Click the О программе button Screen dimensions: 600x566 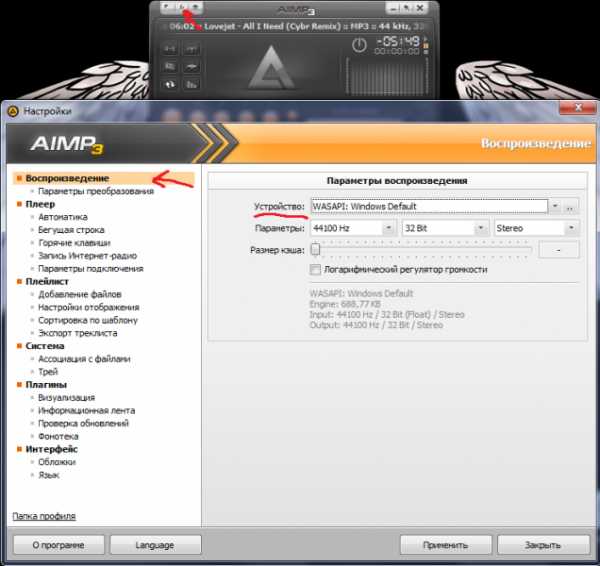pos(59,545)
